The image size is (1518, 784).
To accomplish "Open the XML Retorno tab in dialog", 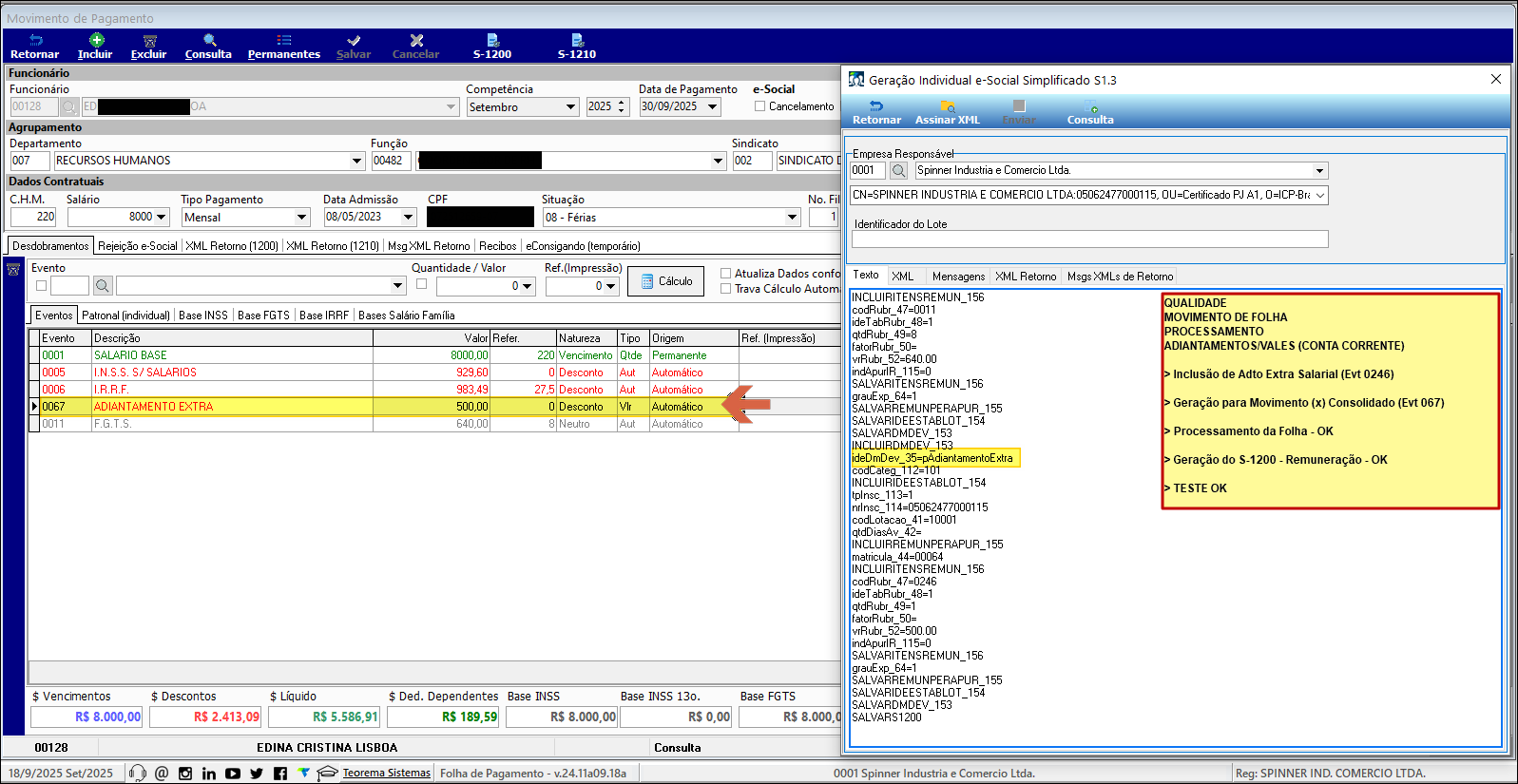I will (x=1026, y=277).
